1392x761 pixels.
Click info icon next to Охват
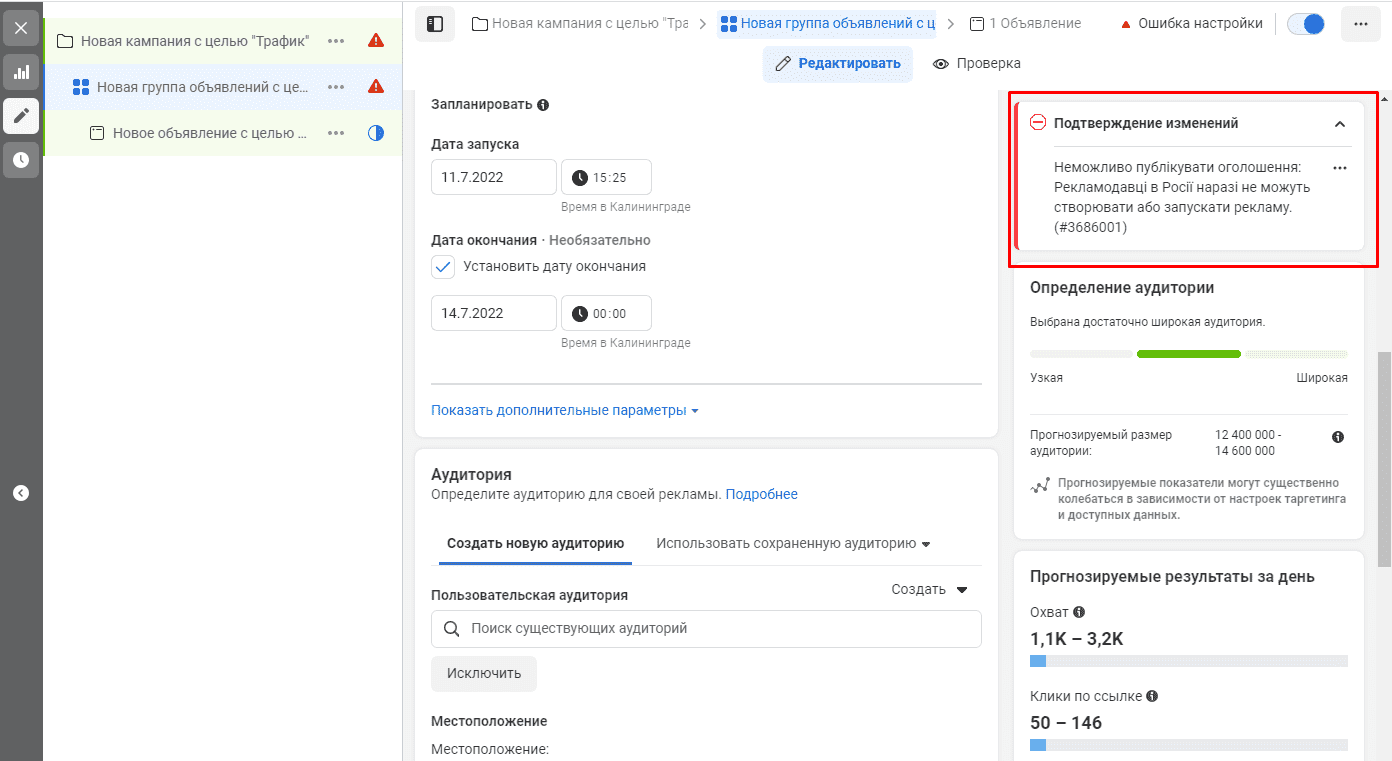(1079, 612)
